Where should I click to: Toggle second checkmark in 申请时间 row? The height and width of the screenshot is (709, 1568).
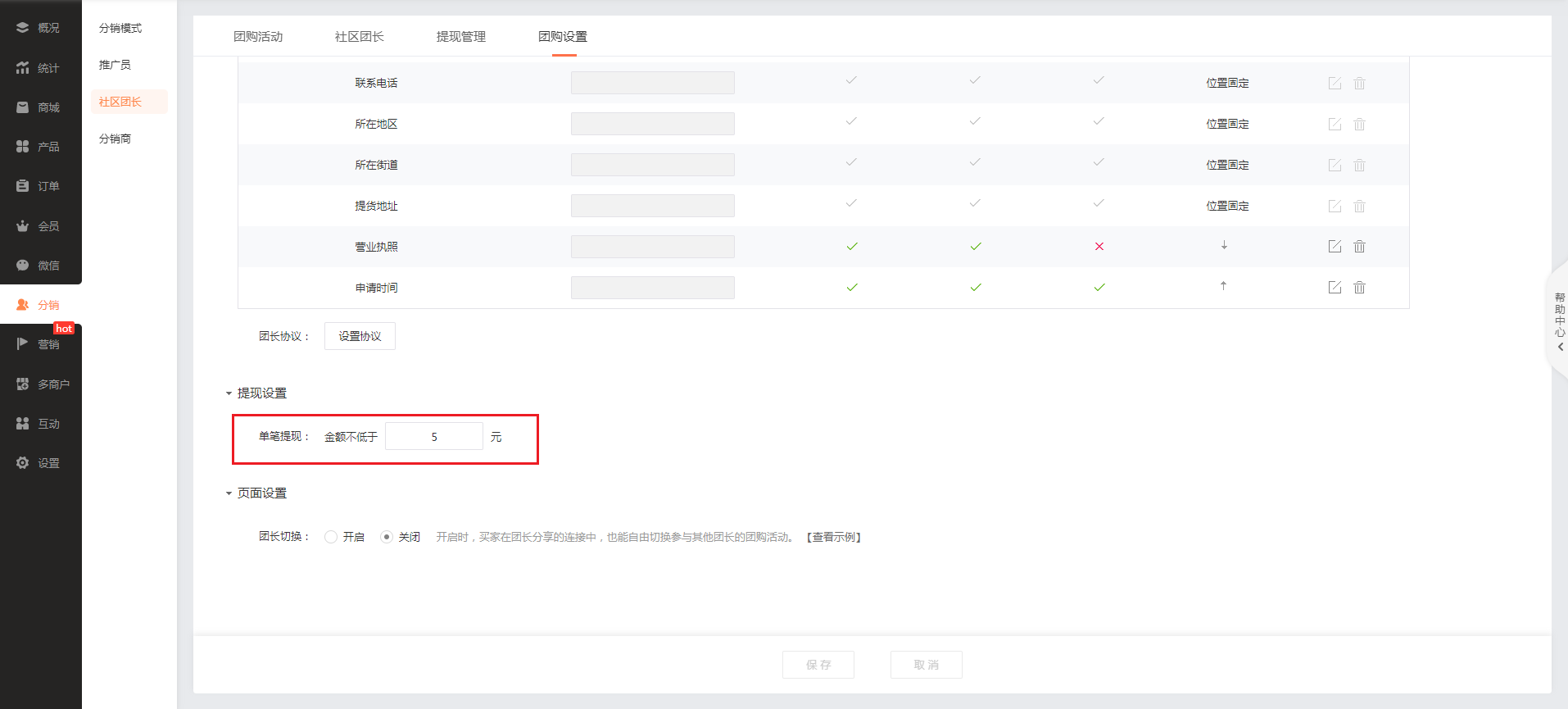[x=976, y=287]
